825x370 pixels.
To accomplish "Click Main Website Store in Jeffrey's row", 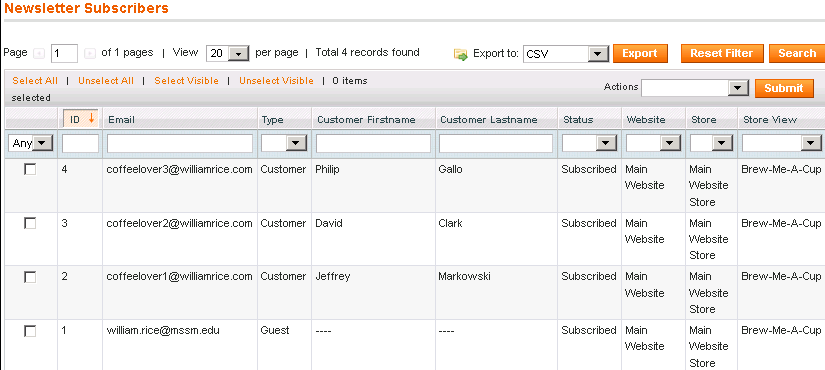I will pos(709,293).
